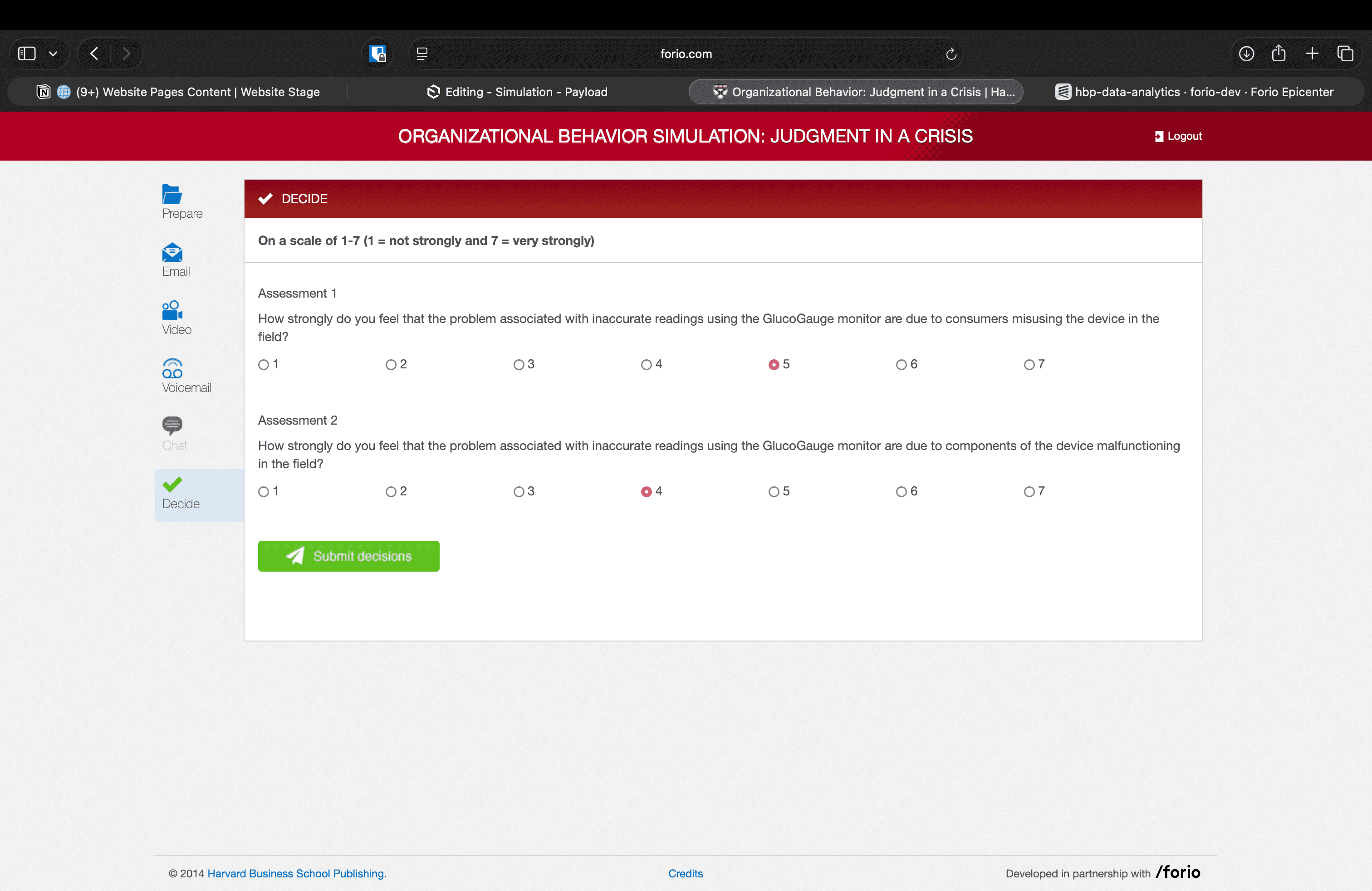Open the Email section icon
Viewport: 1372px width, 891px height.
[x=172, y=252]
